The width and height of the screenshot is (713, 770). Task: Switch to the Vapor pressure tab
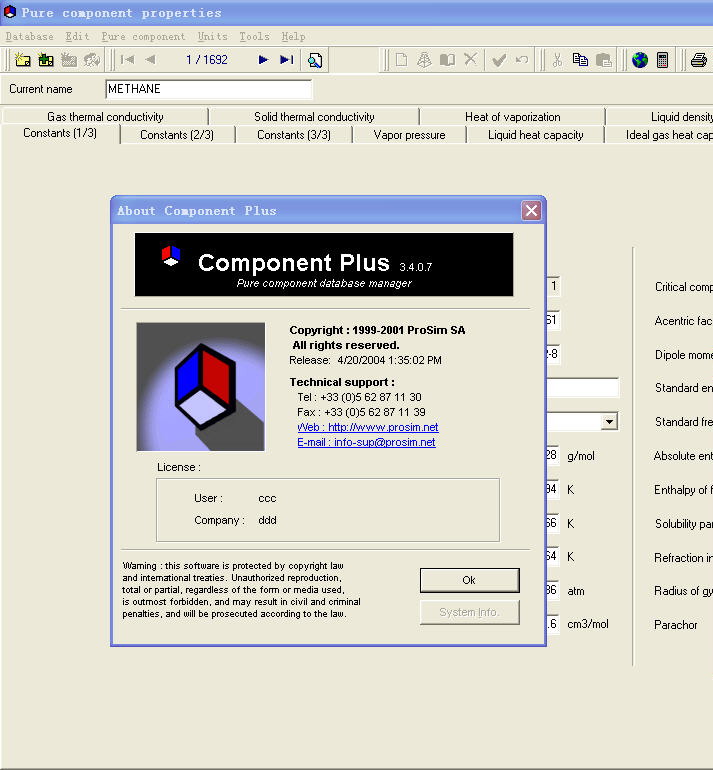pos(409,135)
